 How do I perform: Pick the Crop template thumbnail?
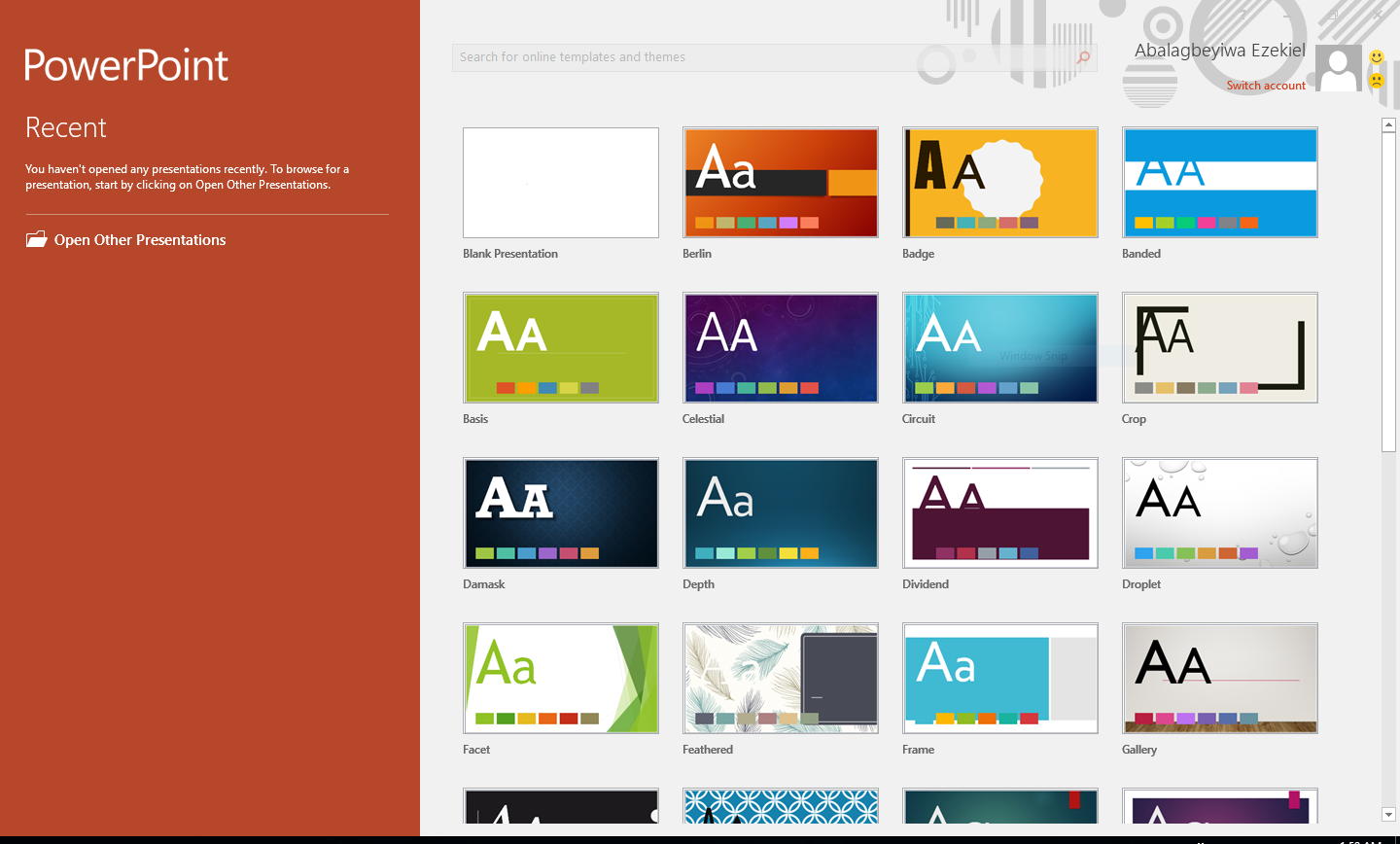tap(1220, 348)
